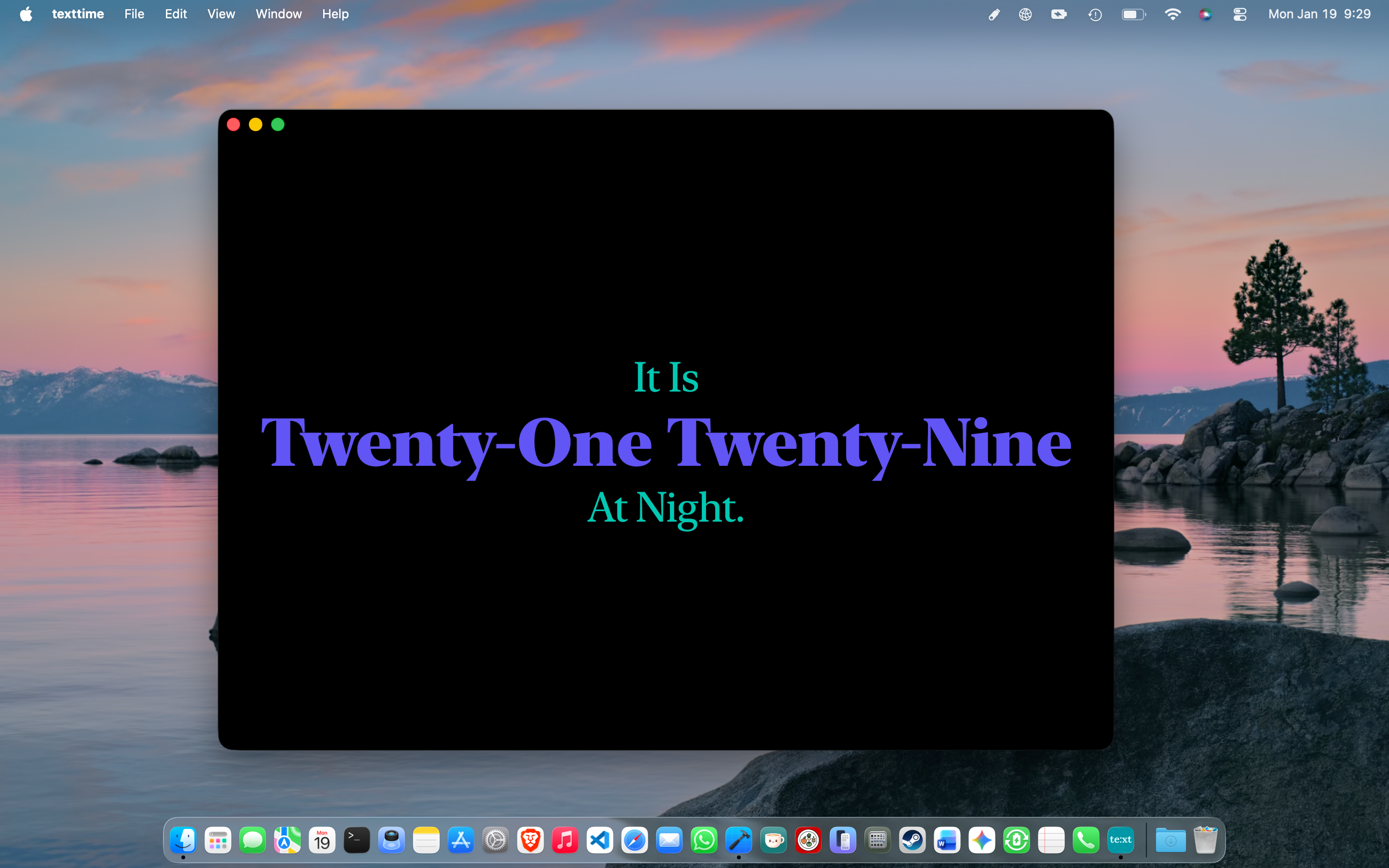Screen dimensions: 1389x868
Task: Open Phone app from the Dock
Action: point(1086,841)
